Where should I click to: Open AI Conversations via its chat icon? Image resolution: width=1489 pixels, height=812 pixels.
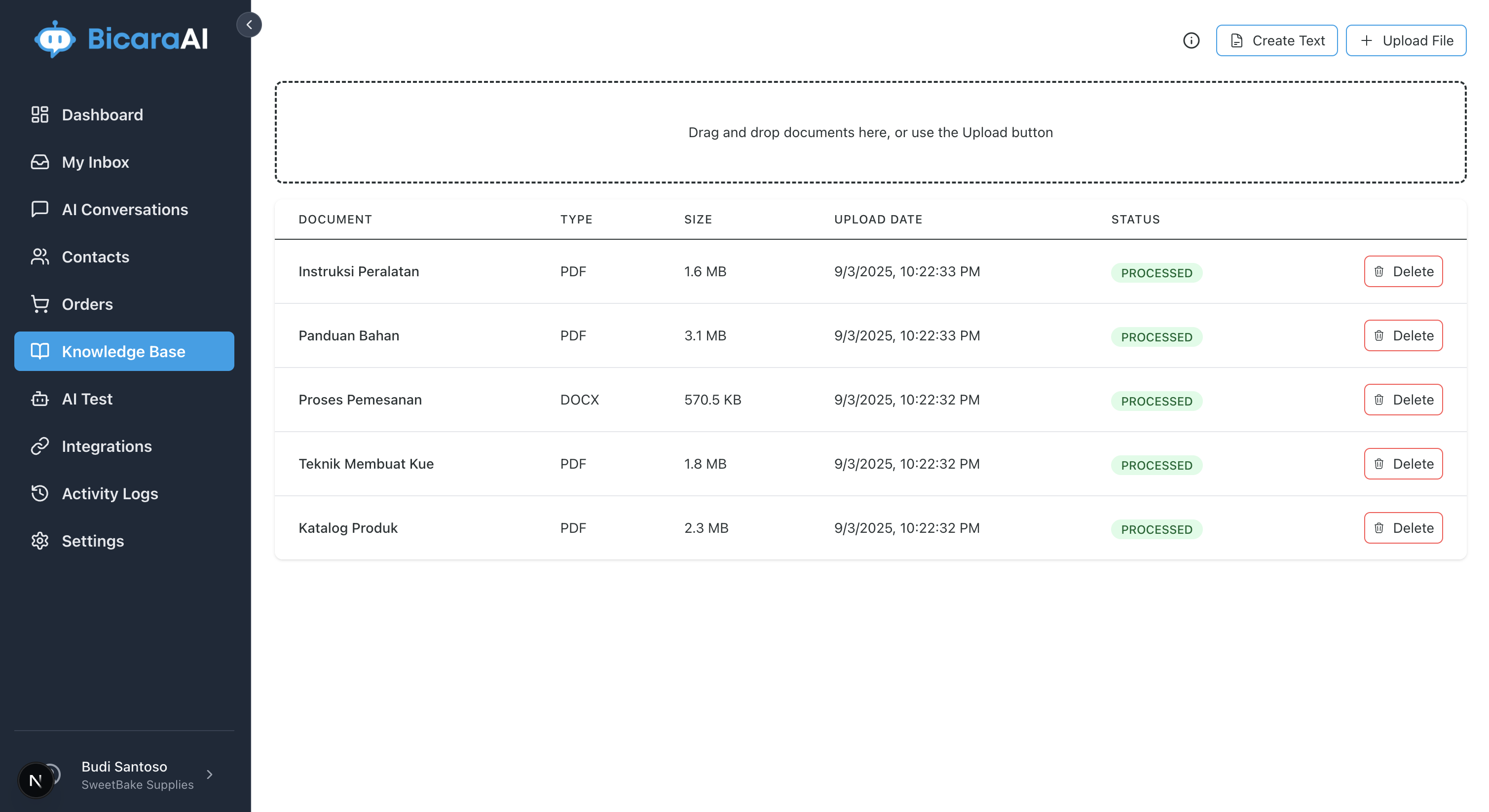click(39, 209)
